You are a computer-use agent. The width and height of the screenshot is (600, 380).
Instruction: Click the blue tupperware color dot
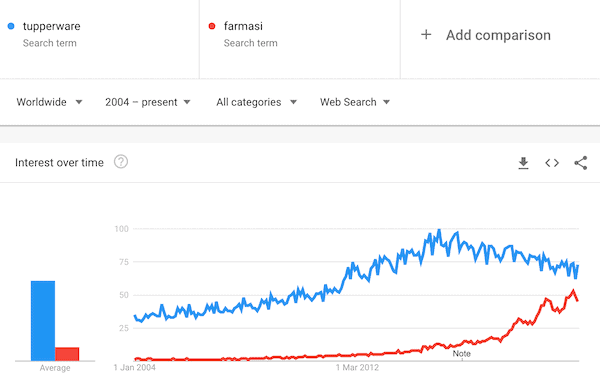click(x=11, y=26)
